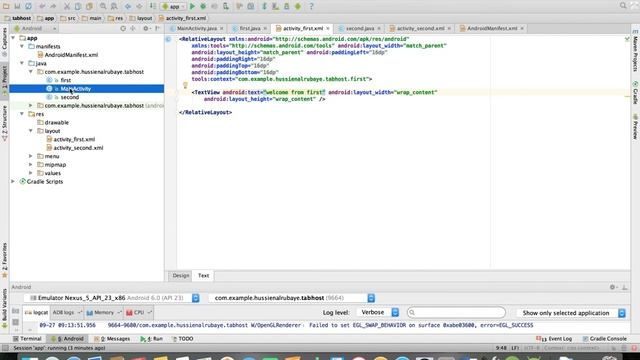The height and width of the screenshot is (360, 640).
Task: Click the Collapse All icon in Project panel
Action: [x=133, y=29]
